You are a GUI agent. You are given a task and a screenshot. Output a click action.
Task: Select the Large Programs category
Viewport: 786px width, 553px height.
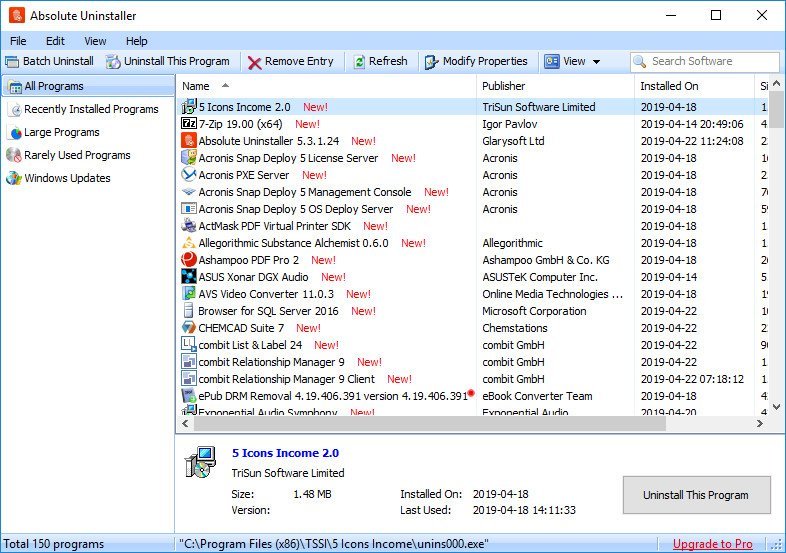(x=61, y=132)
